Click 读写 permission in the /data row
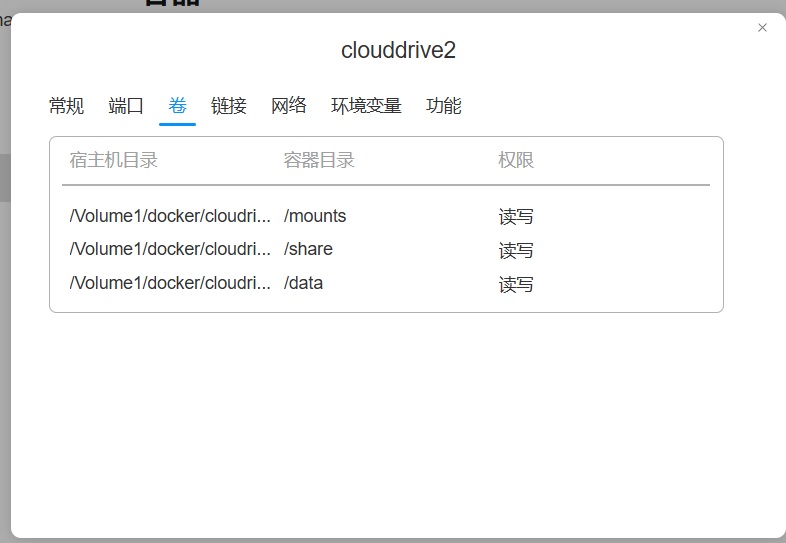The width and height of the screenshot is (786, 543). (x=516, y=284)
